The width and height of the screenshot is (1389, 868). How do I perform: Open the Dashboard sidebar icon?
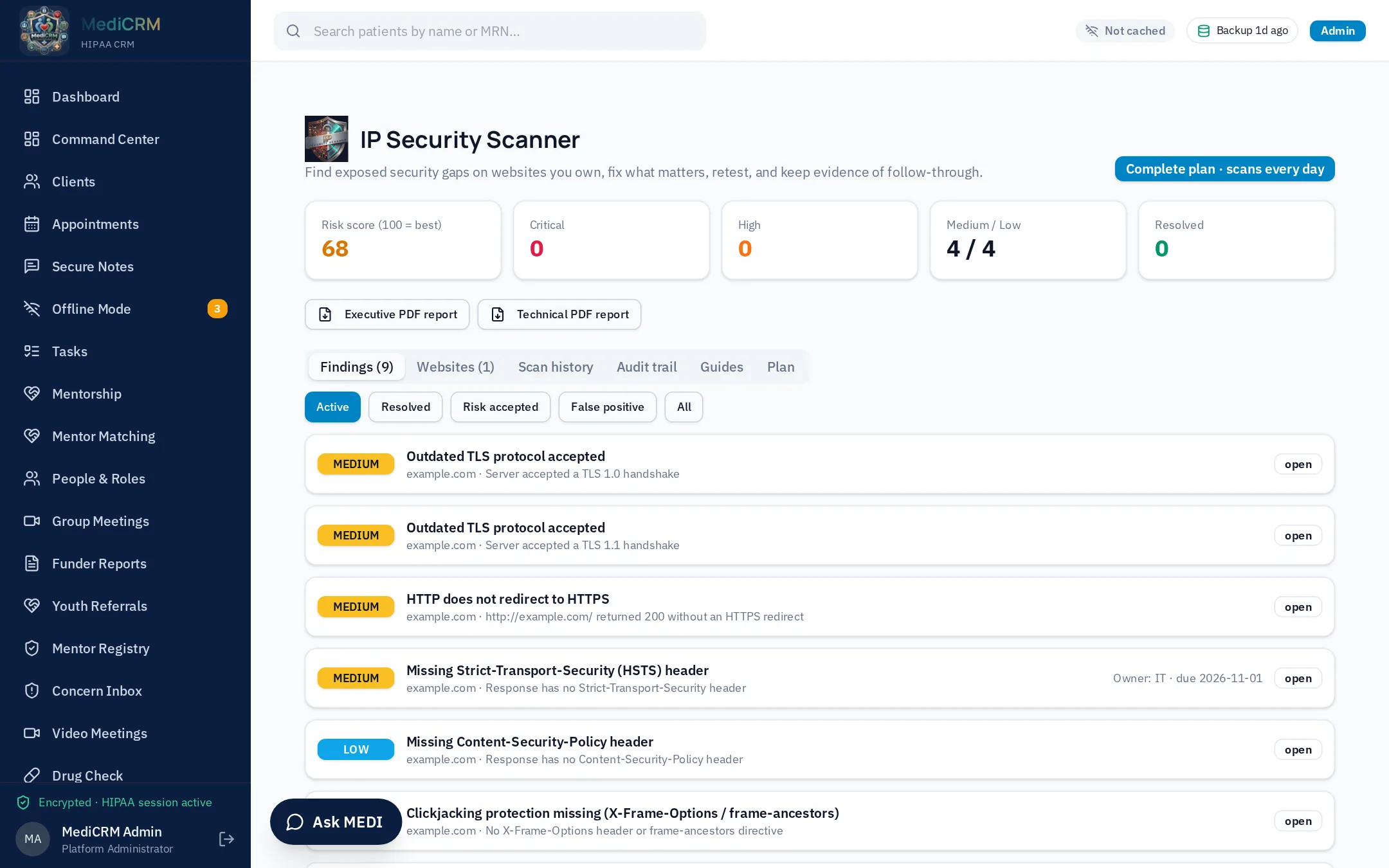(x=32, y=96)
